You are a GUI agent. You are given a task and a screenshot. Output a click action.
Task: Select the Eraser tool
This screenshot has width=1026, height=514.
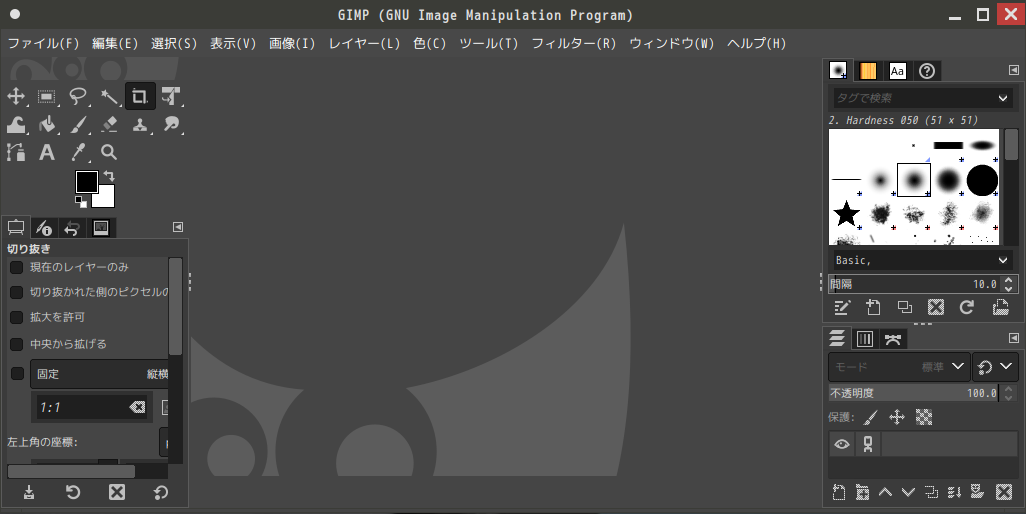(x=109, y=124)
